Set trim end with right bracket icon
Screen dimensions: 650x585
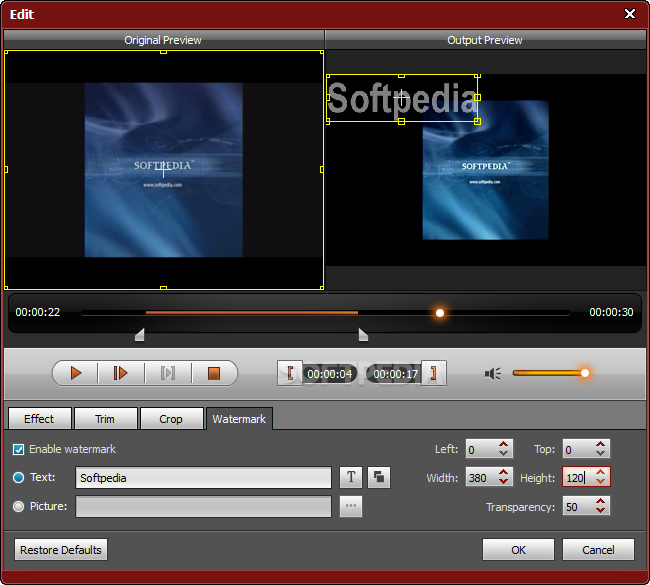pos(434,373)
